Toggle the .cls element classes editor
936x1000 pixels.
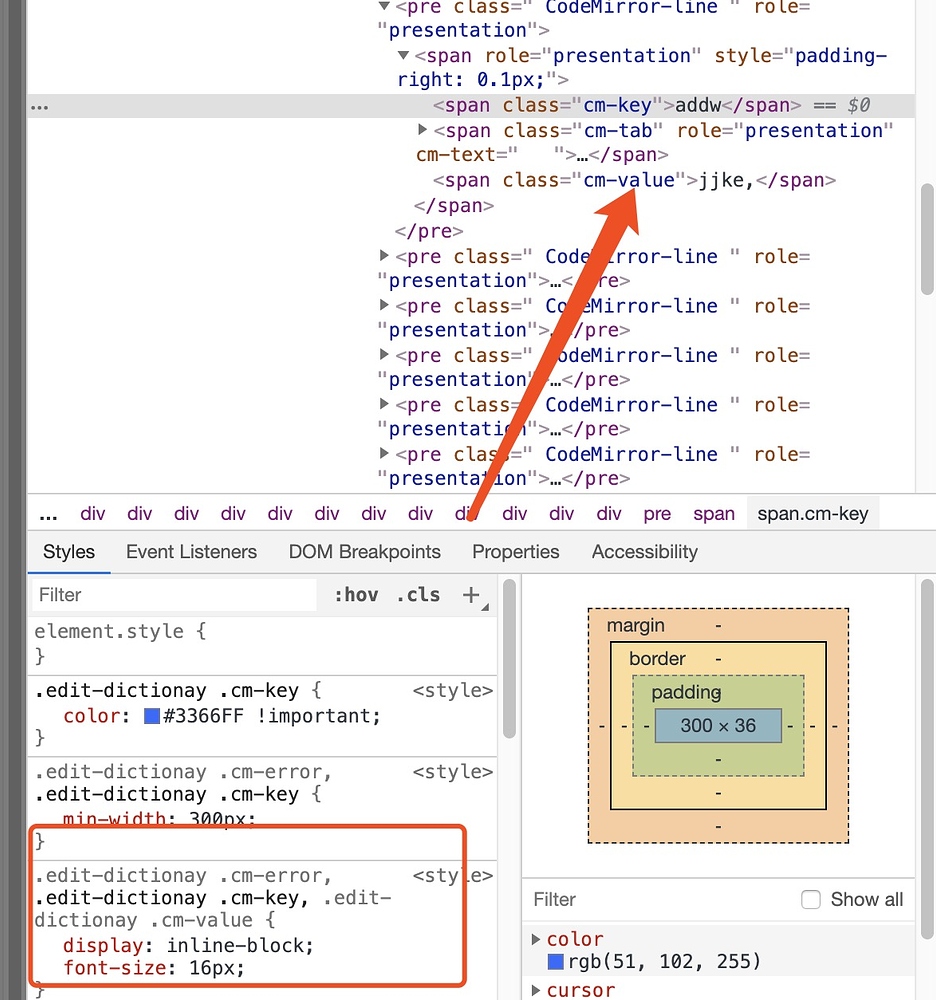tap(418, 595)
